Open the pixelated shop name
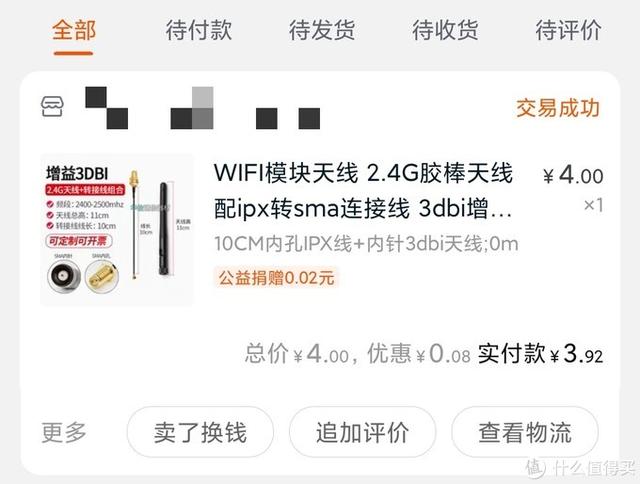 pos(202,108)
